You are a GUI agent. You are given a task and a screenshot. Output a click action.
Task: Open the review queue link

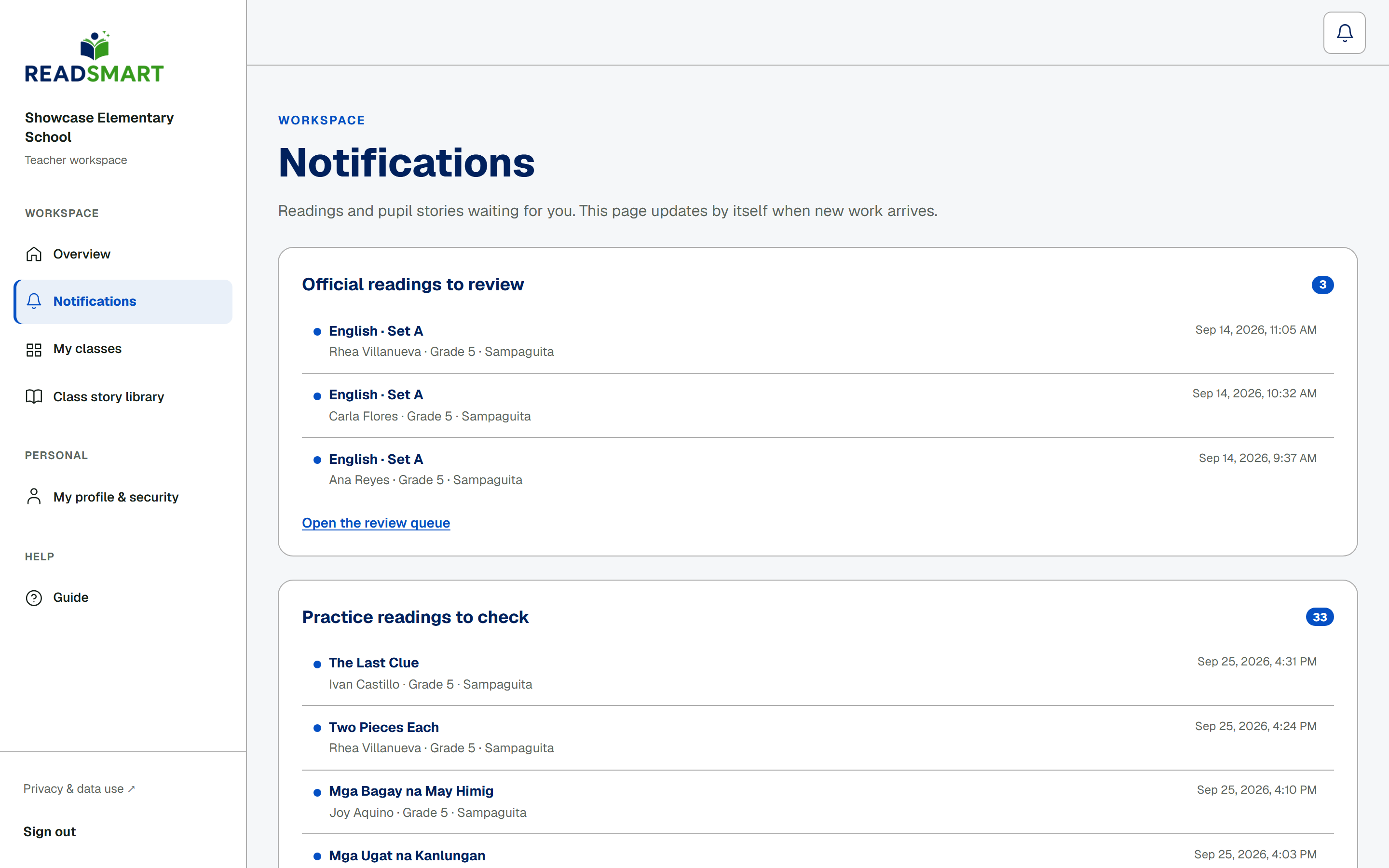pyautogui.click(x=376, y=523)
